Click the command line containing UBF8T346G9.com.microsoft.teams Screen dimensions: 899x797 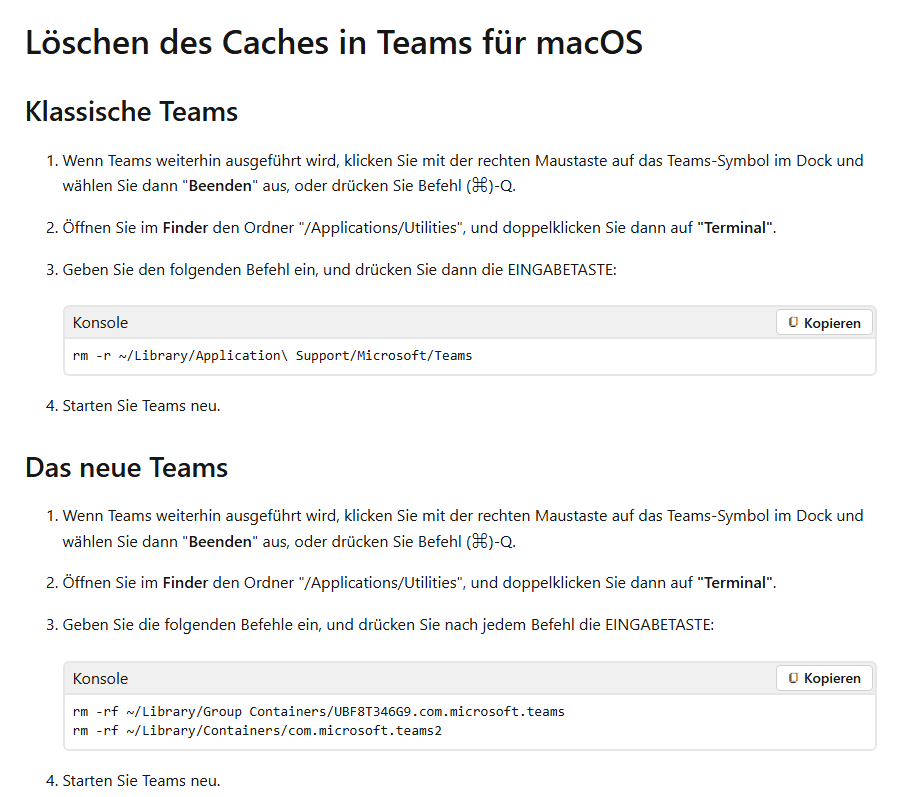(x=319, y=712)
